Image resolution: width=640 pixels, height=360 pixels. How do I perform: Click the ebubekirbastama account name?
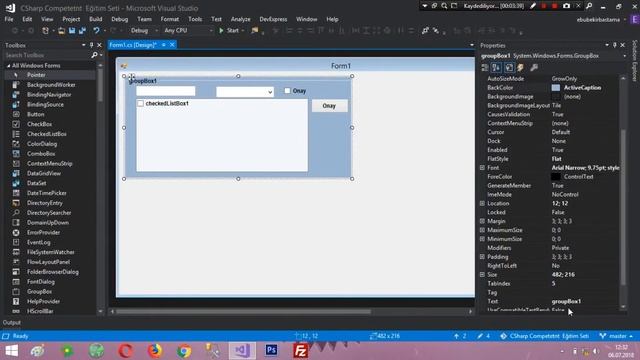[598, 19]
